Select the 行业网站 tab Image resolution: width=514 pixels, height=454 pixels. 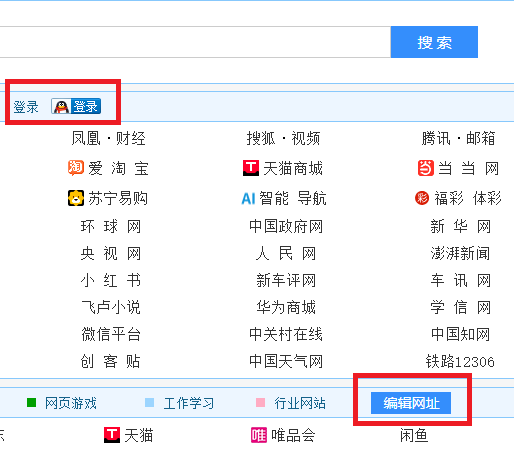[300, 403]
